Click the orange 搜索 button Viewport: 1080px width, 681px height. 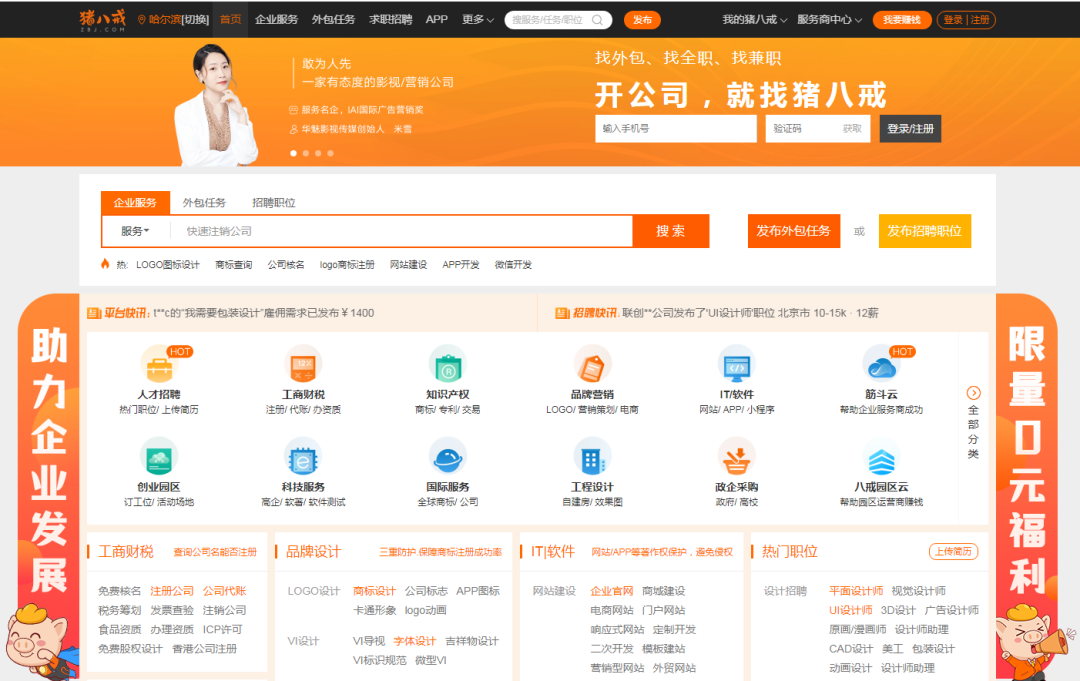coord(671,231)
